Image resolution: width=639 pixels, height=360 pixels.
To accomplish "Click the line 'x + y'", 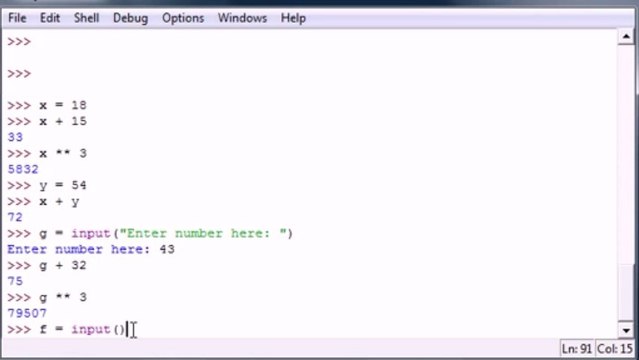I will [43, 201].
